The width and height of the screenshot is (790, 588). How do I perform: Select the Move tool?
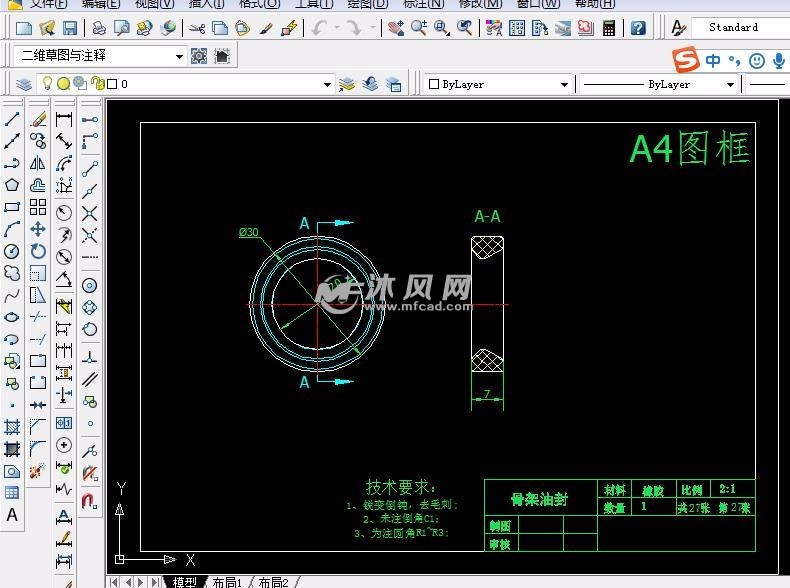(38, 229)
